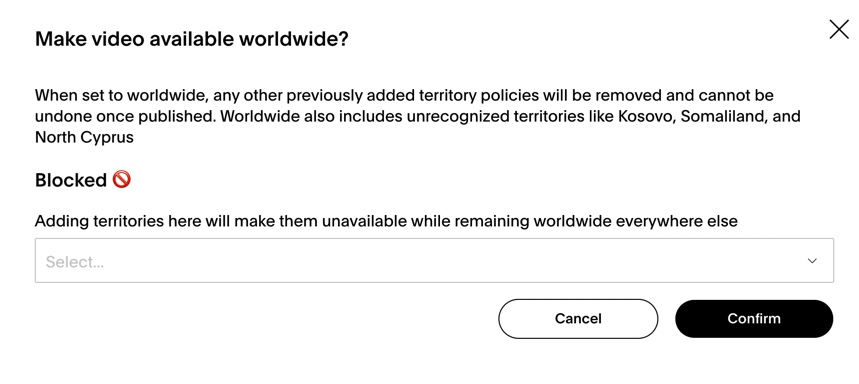Click the 'undone once published' text
859x384 pixels.
[124, 117]
